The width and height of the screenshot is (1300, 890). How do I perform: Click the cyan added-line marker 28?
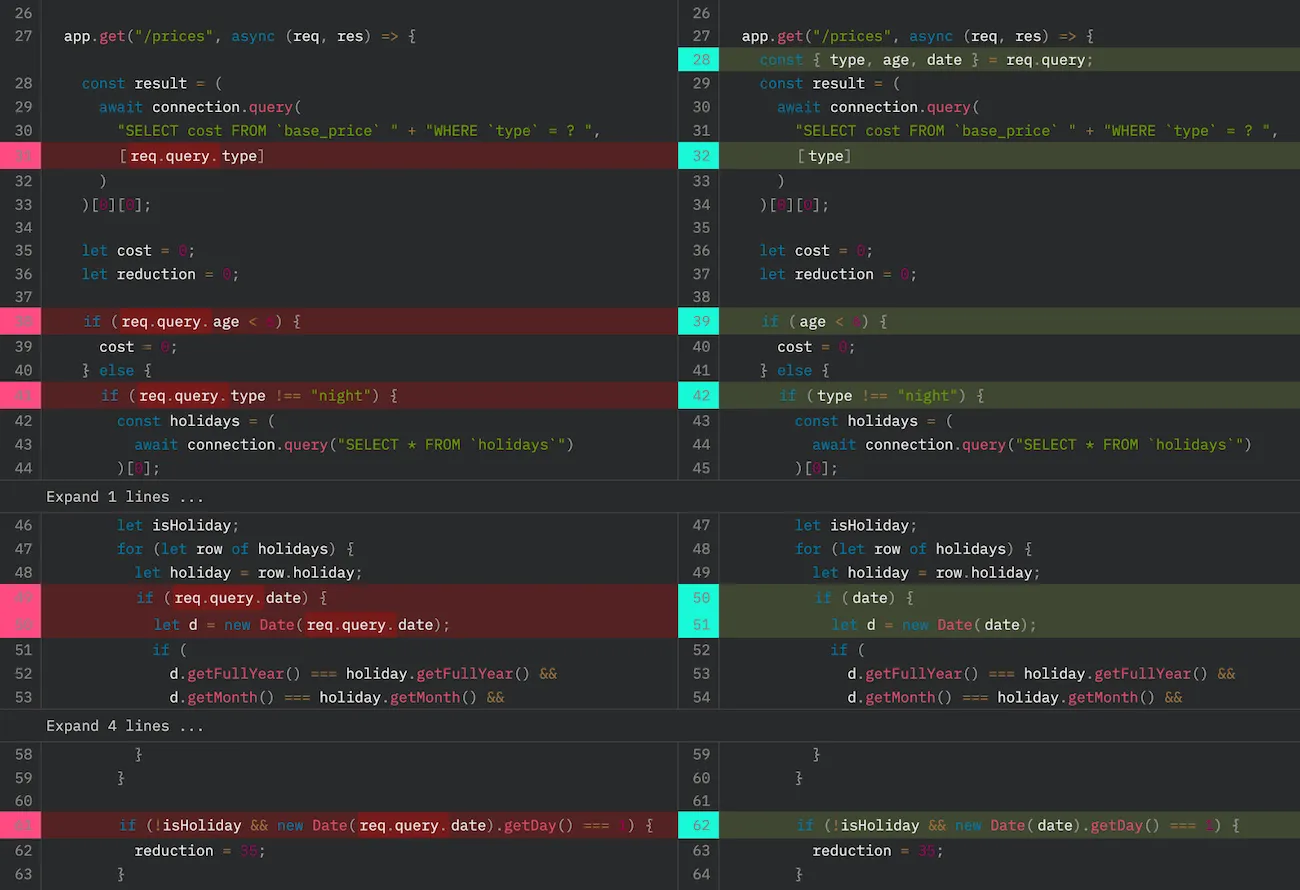[x=701, y=60]
